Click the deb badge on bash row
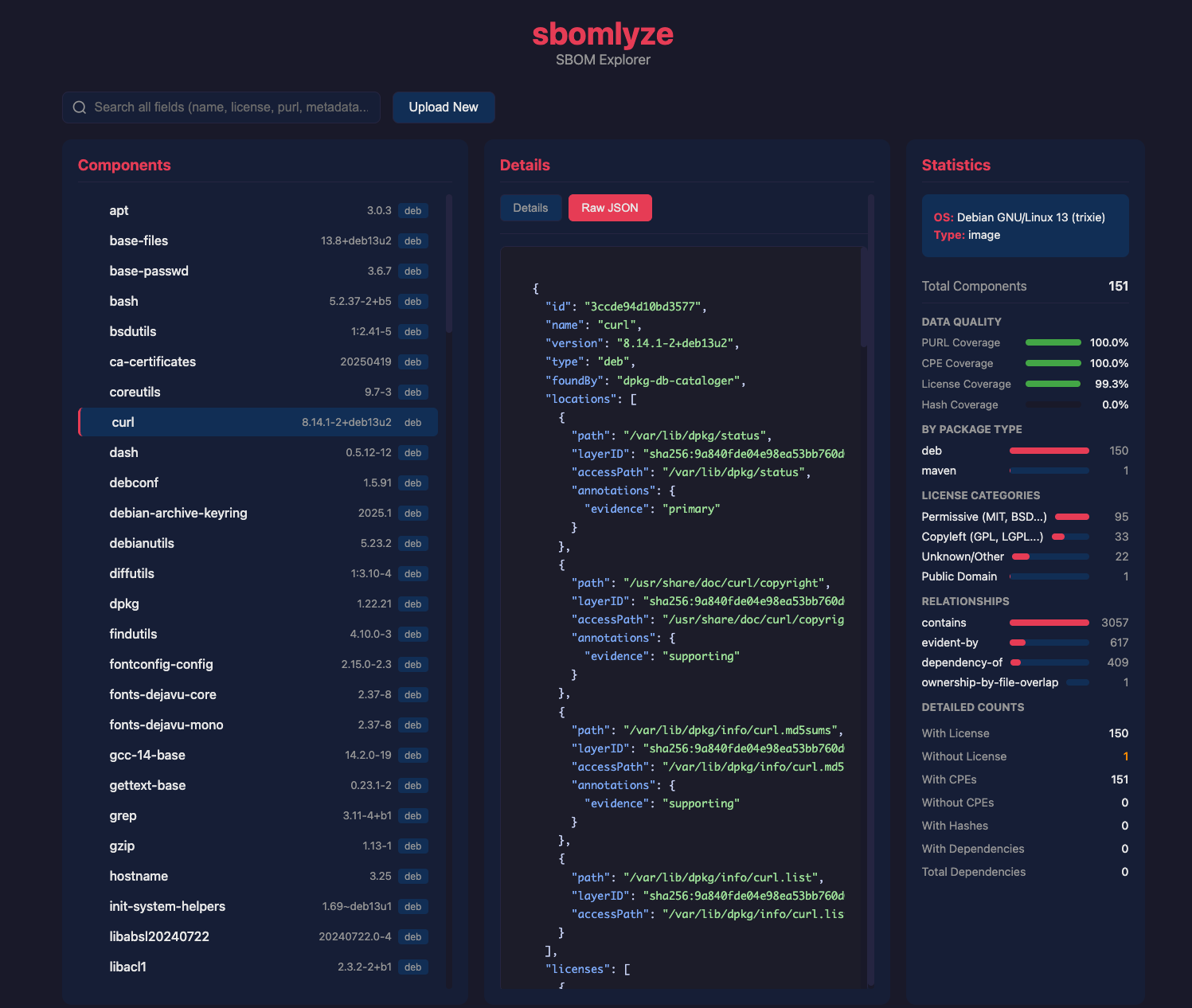 412,302
